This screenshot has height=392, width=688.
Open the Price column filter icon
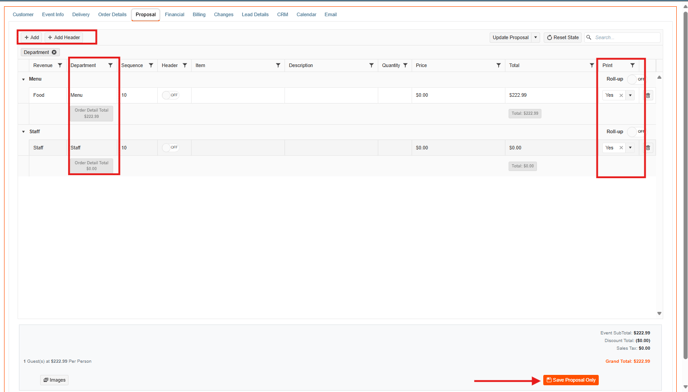(x=498, y=65)
